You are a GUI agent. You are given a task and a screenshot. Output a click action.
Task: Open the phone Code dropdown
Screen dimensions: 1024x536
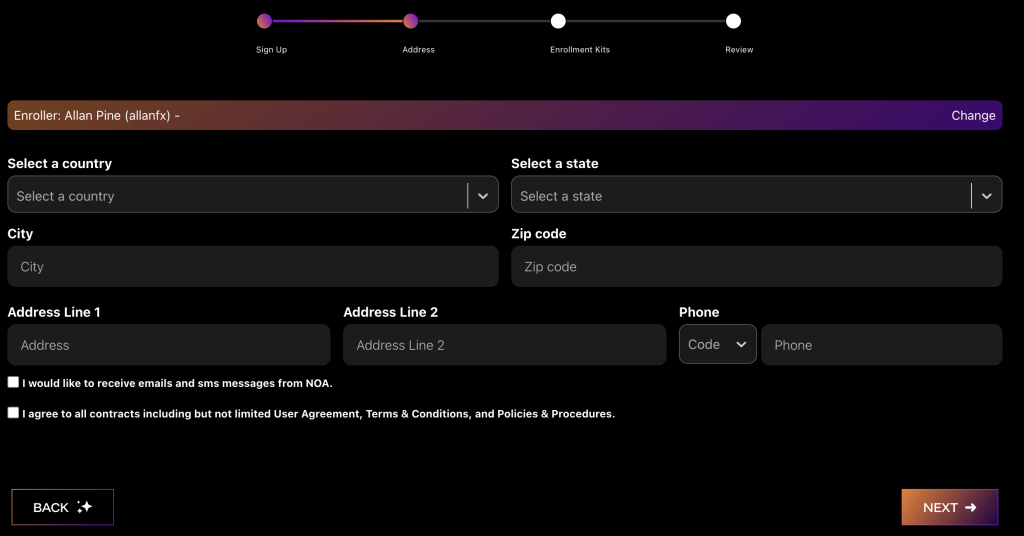[x=717, y=344]
